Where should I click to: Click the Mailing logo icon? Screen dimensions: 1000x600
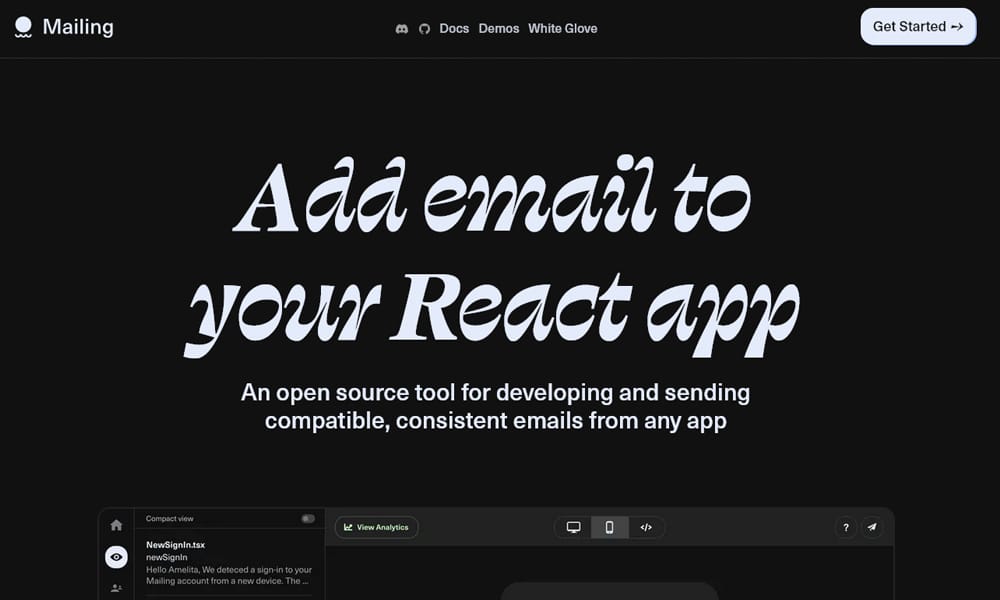point(23,27)
